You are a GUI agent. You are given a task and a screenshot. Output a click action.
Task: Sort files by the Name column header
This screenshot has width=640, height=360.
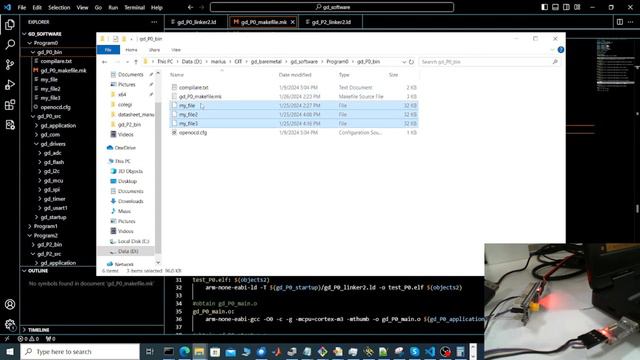177,75
